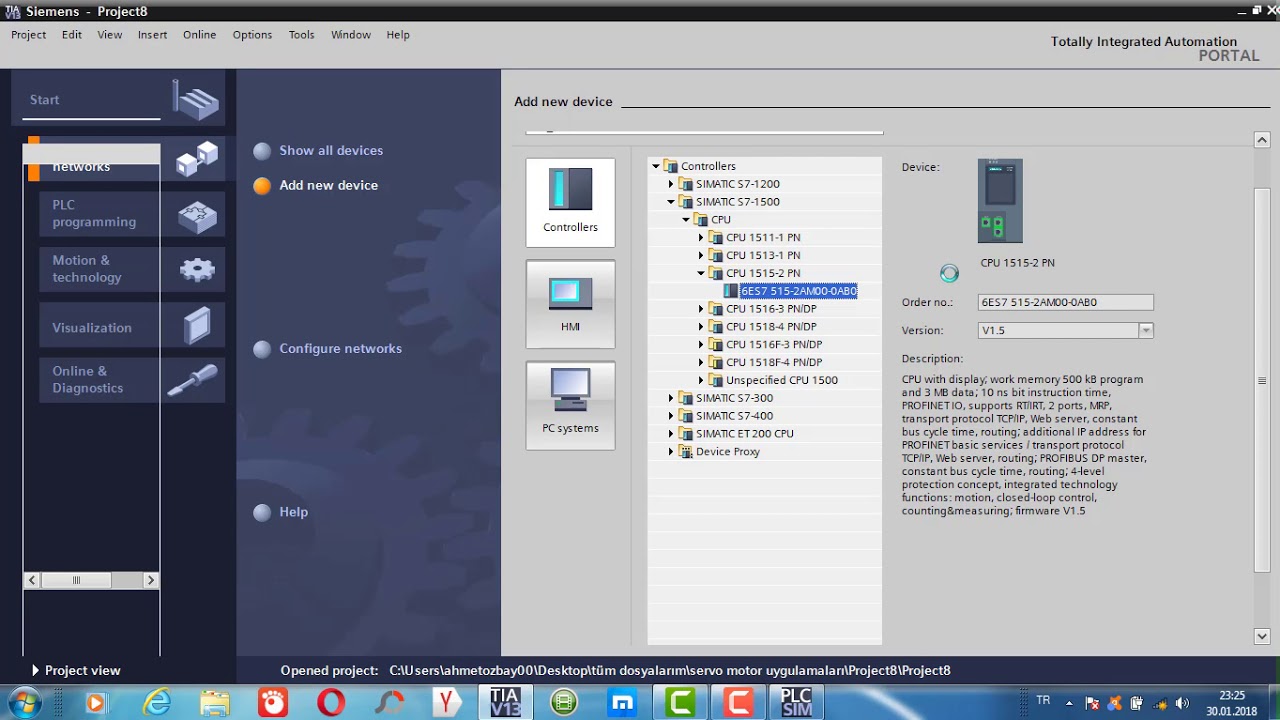Image resolution: width=1280 pixels, height=720 pixels.
Task: Open the Project menu
Action: [28, 35]
